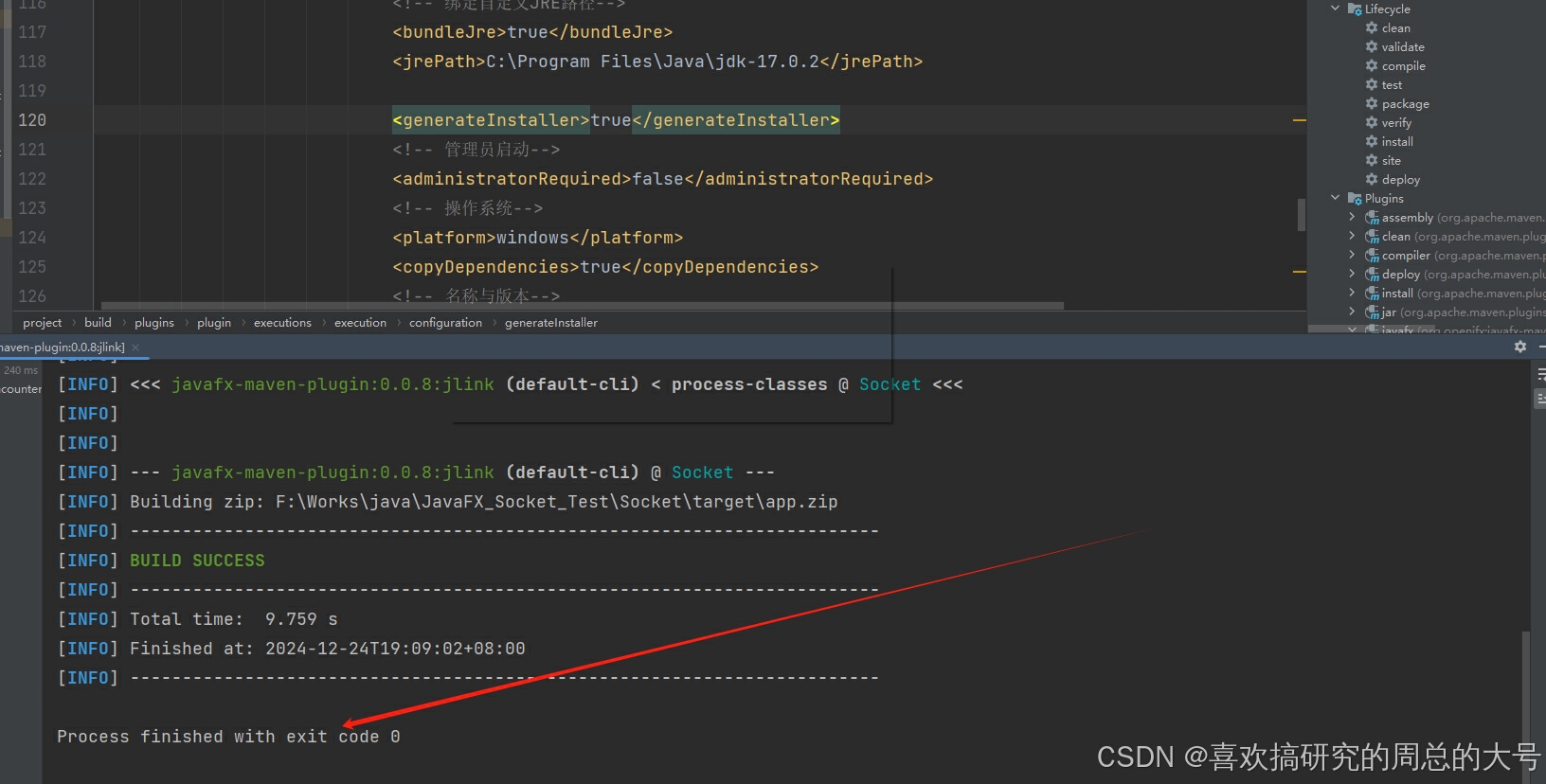
Task: Click line number 124 in the gutter
Action: click(32, 238)
